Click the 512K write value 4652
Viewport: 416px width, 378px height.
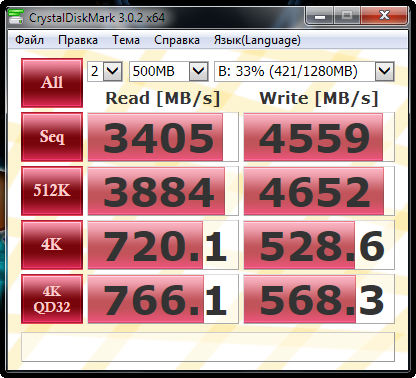pos(319,191)
